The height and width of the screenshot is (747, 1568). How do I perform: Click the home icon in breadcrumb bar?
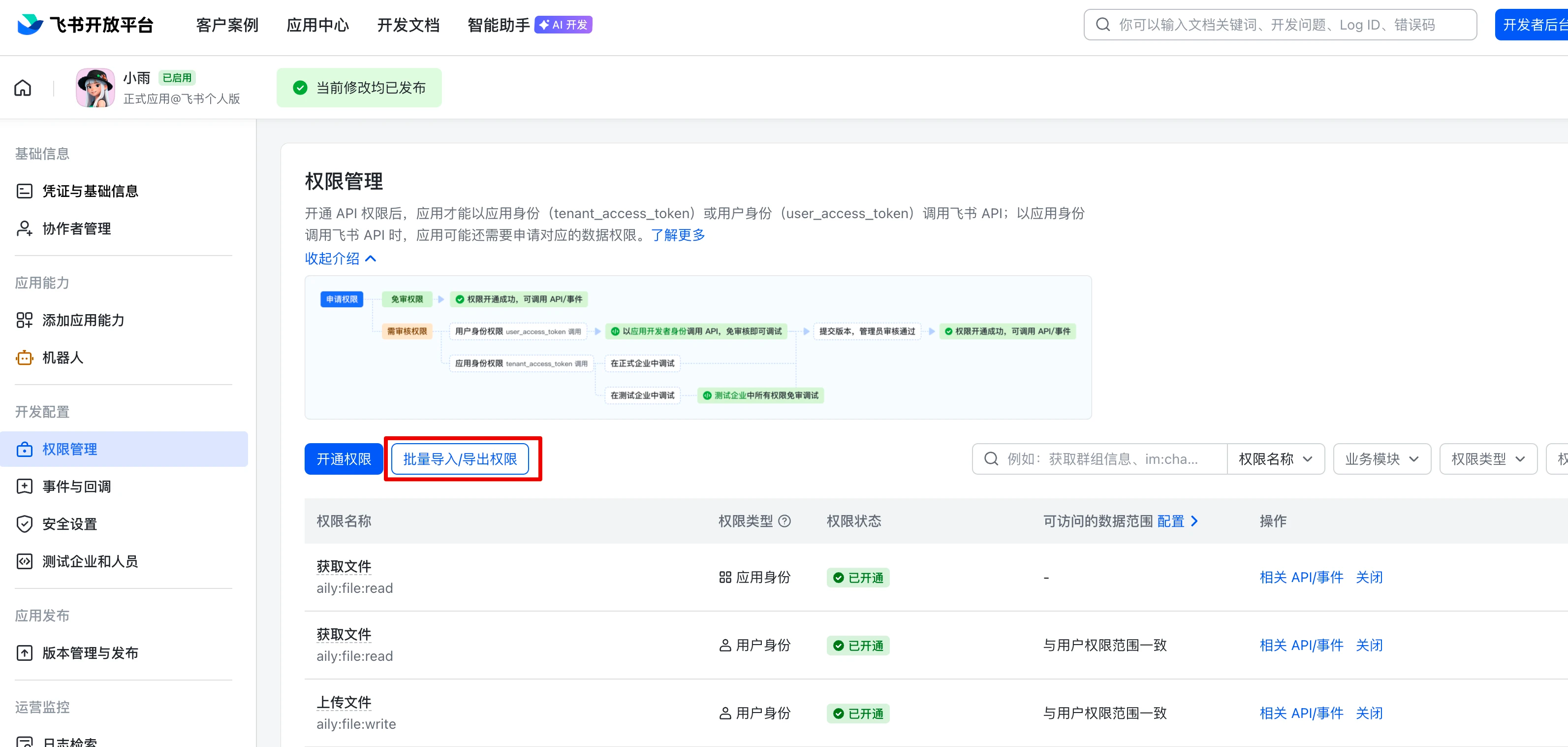pyautogui.click(x=23, y=88)
